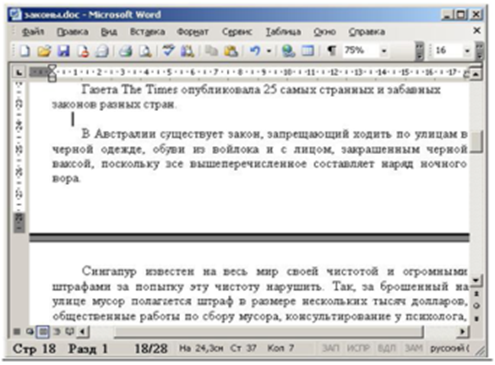Undo the last action
This screenshot has height=365, width=495.
click(255, 51)
